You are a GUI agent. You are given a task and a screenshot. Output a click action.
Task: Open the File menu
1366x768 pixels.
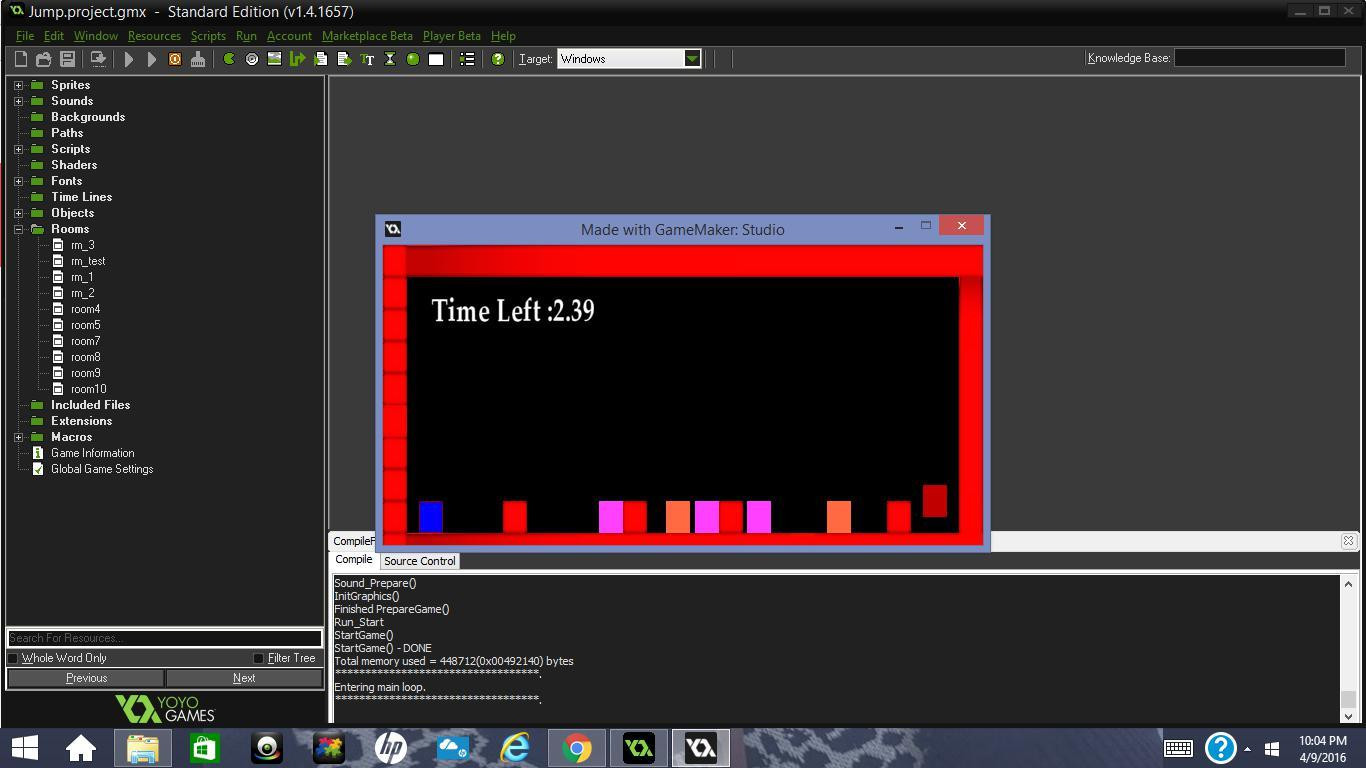25,36
